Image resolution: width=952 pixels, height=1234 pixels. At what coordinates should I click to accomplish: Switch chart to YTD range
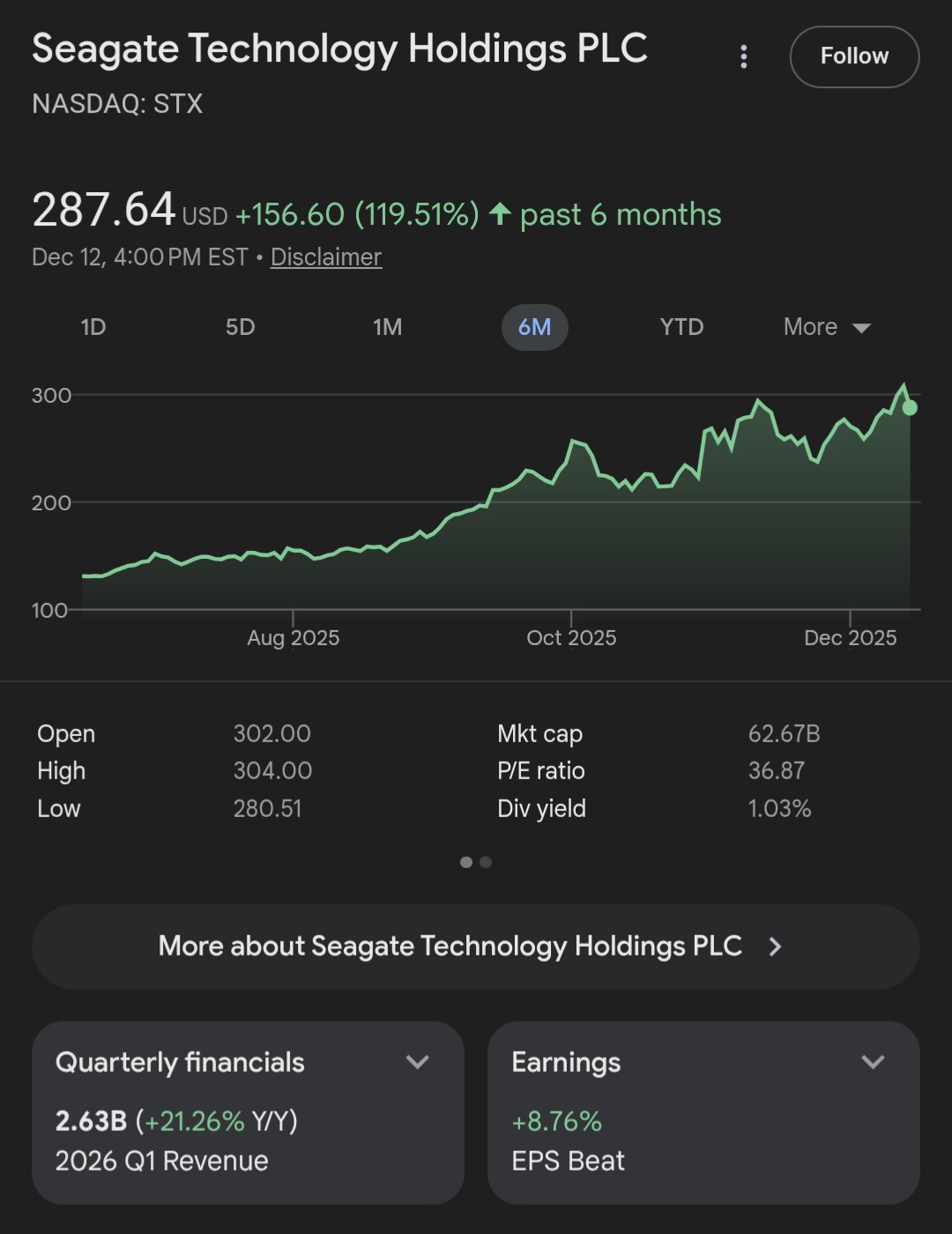point(681,327)
